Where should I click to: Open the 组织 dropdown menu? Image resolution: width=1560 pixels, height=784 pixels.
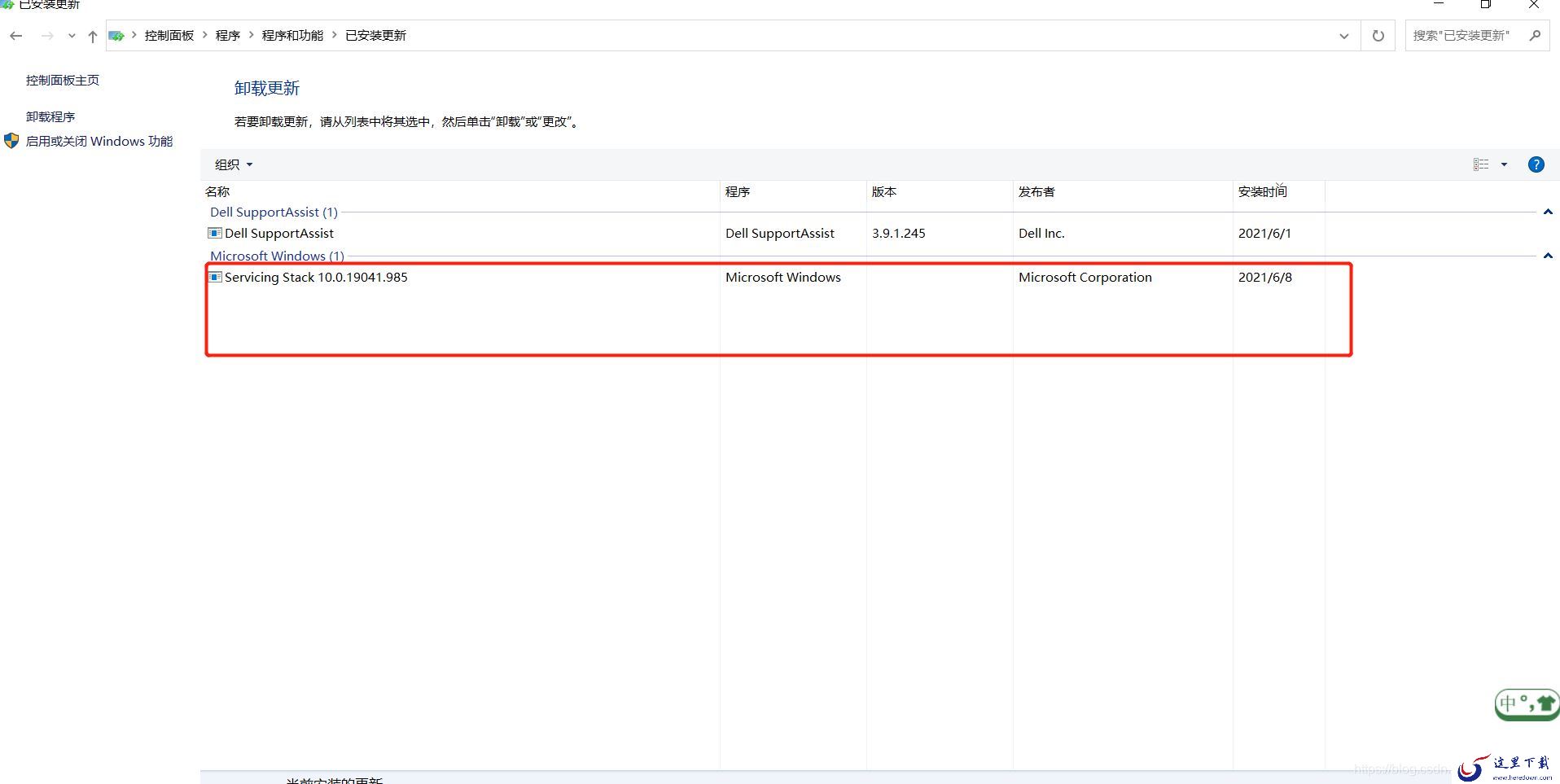[x=234, y=164]
